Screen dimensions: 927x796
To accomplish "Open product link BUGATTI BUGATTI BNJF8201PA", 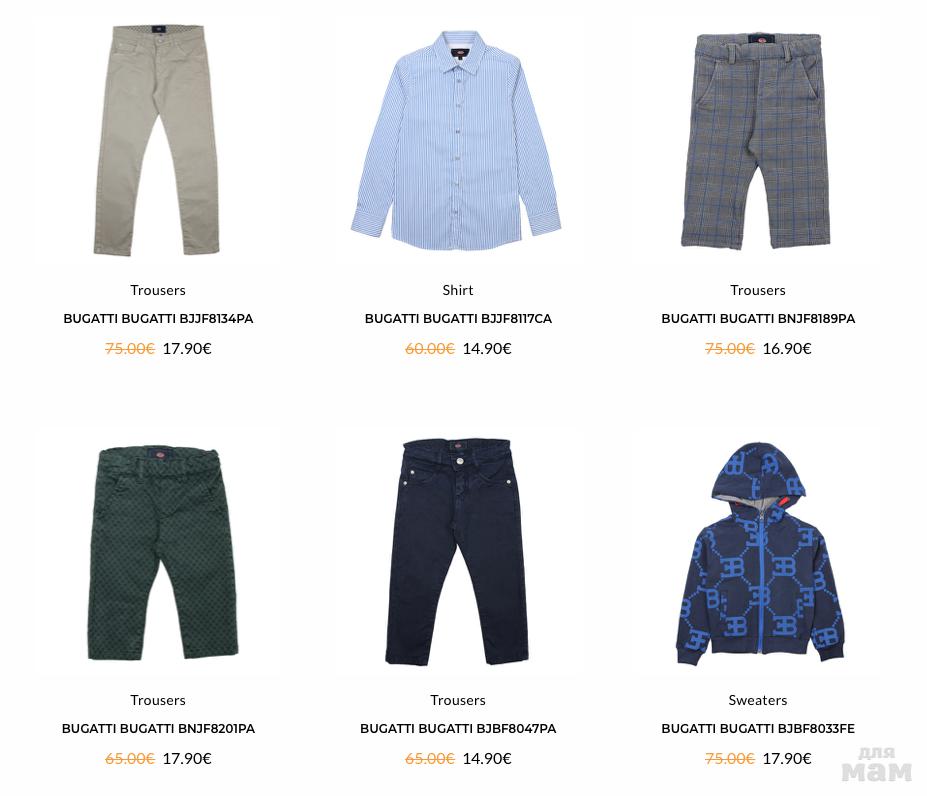I will click(158, 729).
